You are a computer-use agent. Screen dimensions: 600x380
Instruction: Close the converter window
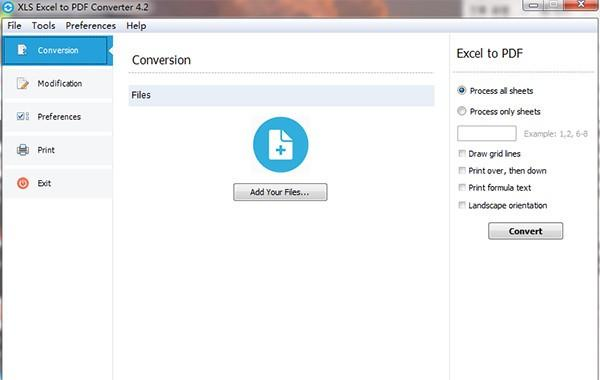coord(580,5)
